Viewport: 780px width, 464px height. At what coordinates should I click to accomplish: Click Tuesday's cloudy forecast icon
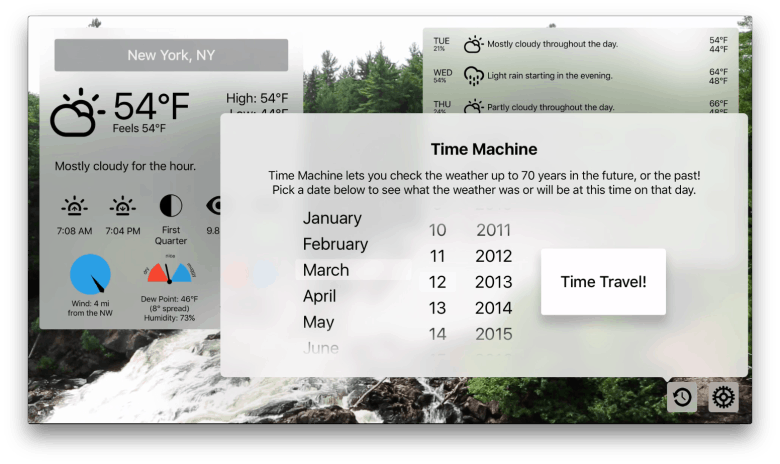pos(473,44)
